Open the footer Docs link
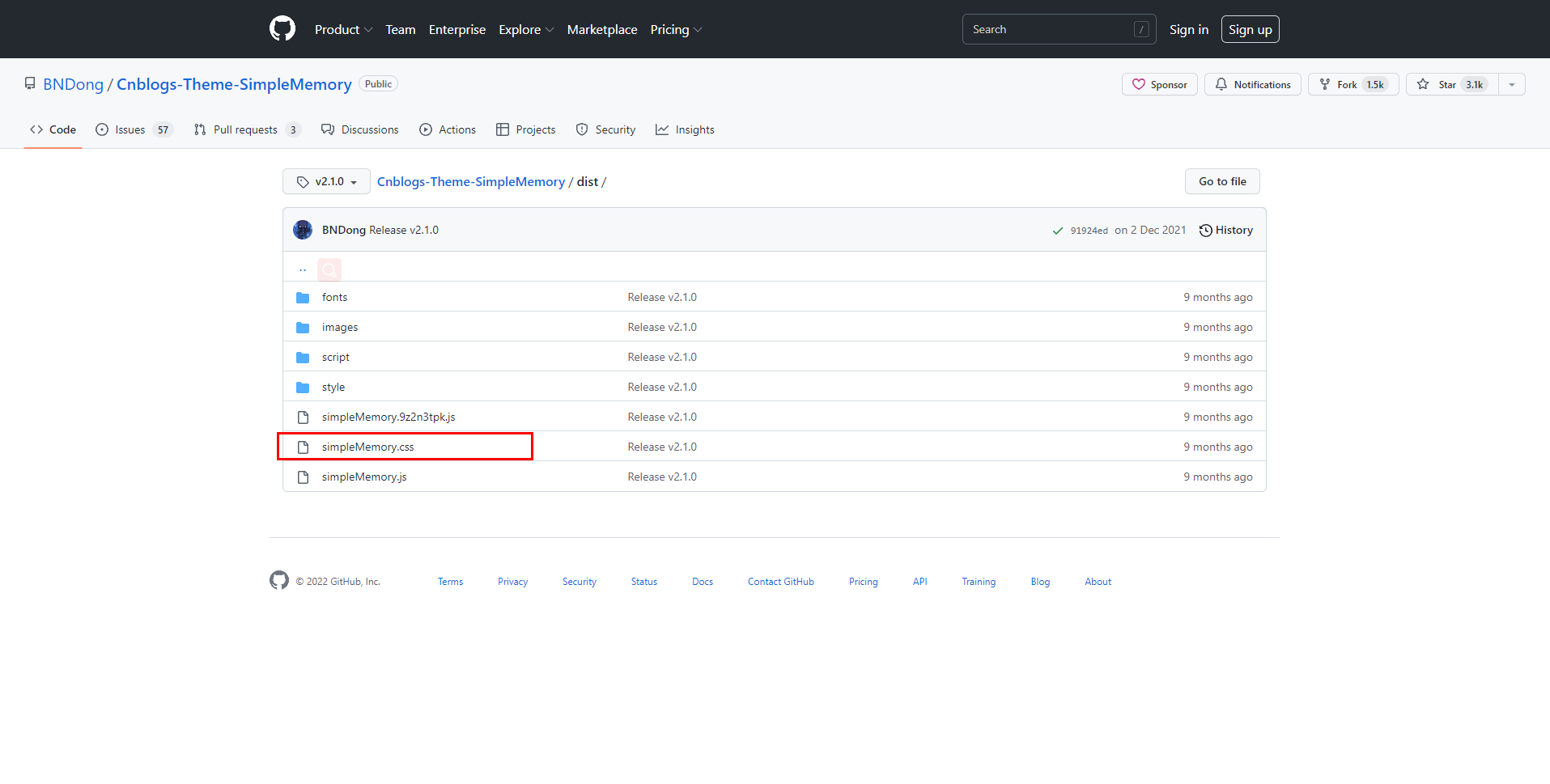Screen dimensions: 1550x784 coord(703,582)
